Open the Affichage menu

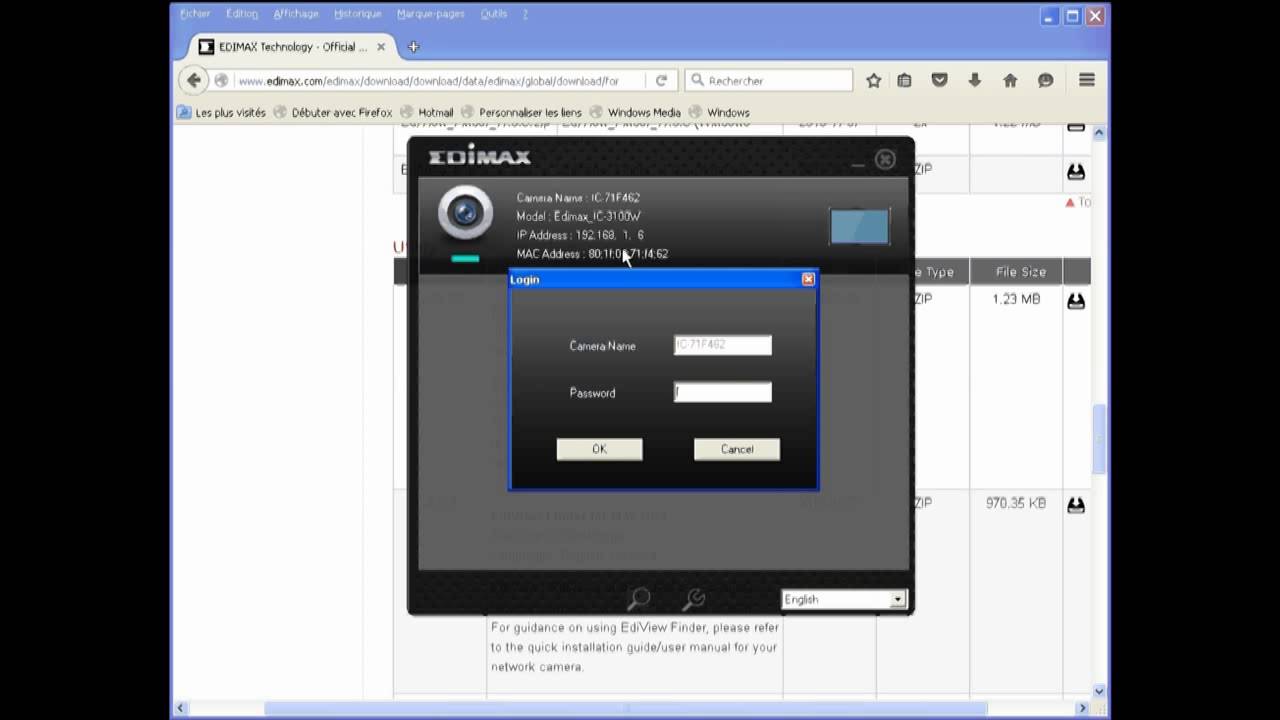[x=296, y=14]
